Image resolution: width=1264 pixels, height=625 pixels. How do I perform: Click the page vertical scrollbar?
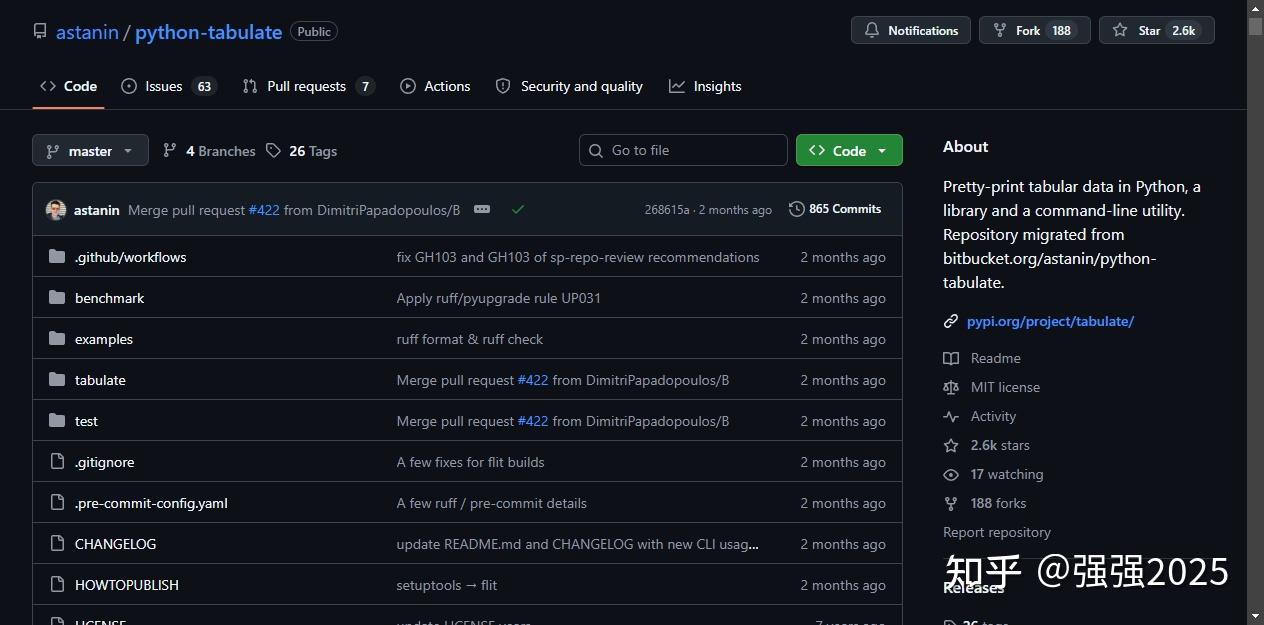(1255, 312)
